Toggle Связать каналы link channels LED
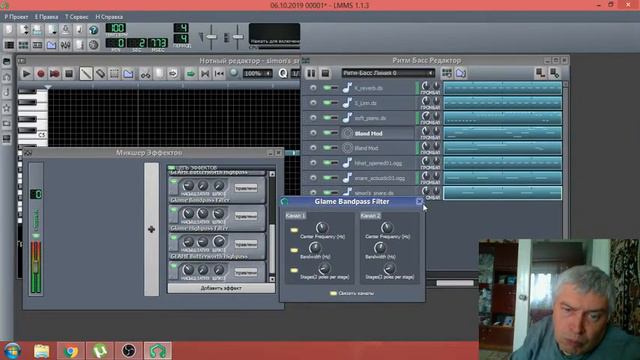This screenshot has width=640, height=360. (333, 293)
